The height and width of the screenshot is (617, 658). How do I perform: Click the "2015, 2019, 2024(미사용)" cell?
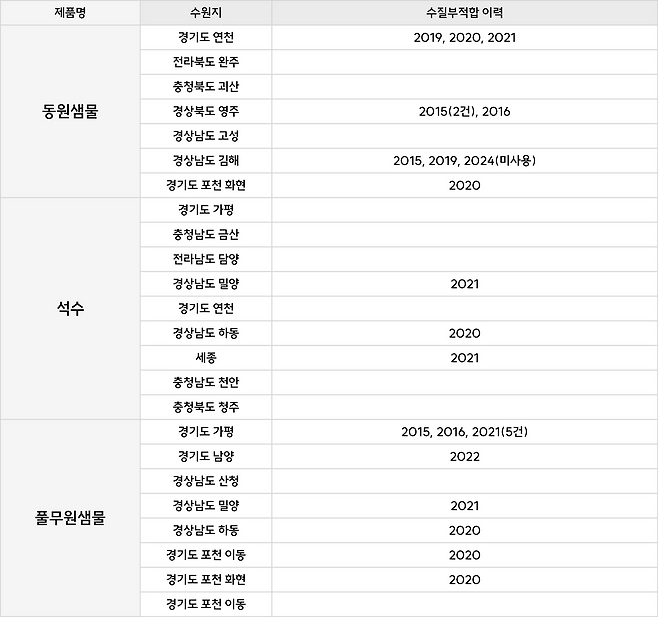click(x=464, y=160)
